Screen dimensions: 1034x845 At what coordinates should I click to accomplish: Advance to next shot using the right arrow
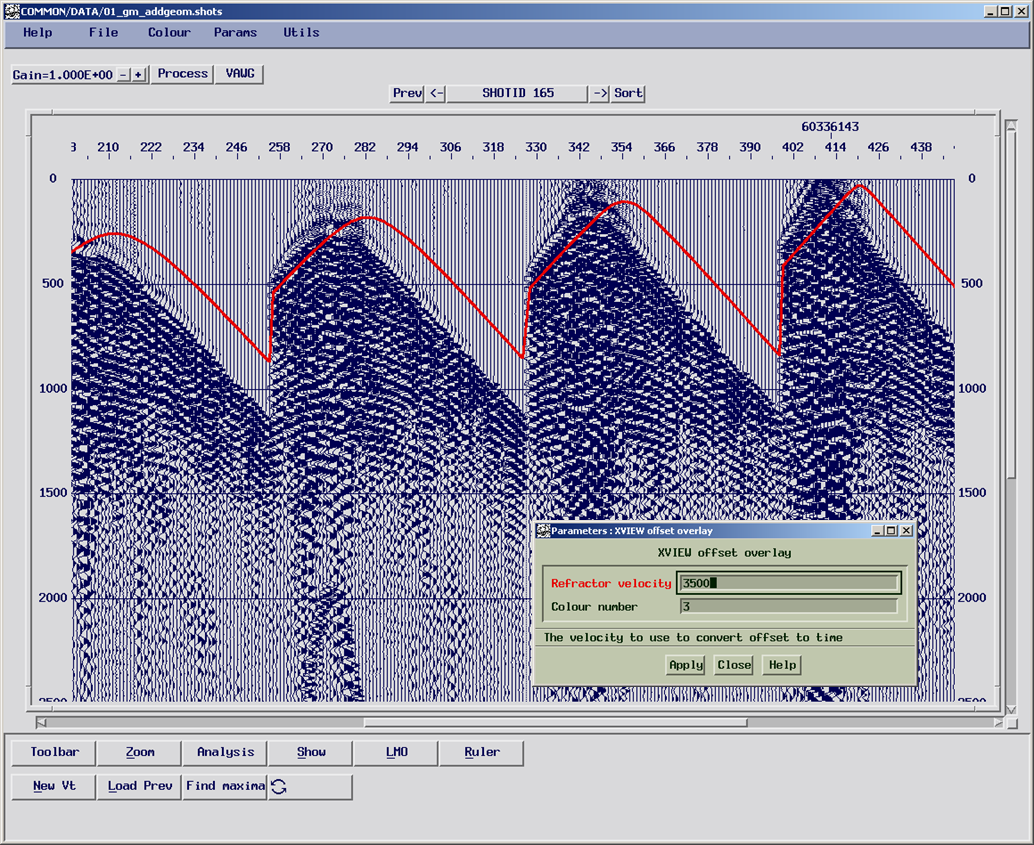click(x=601, y=93)
